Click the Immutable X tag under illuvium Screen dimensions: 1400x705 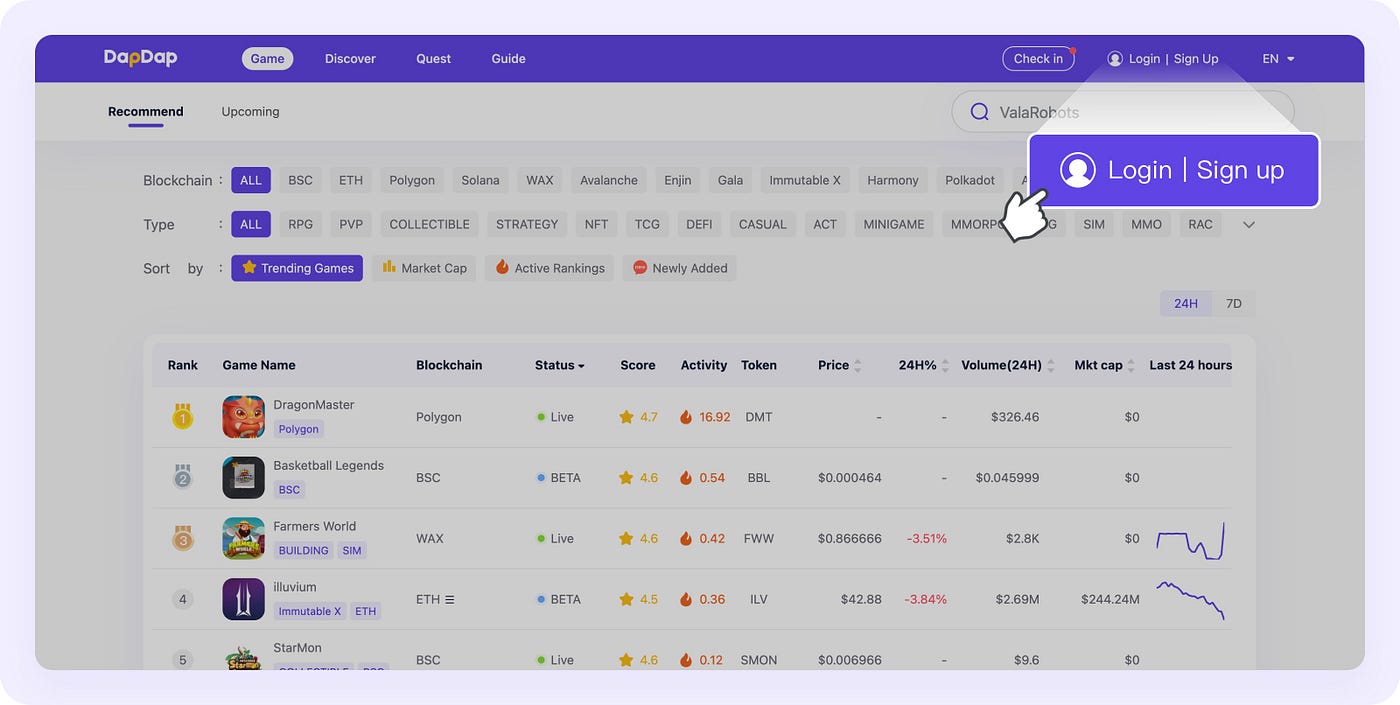click(x=310, y=611)
